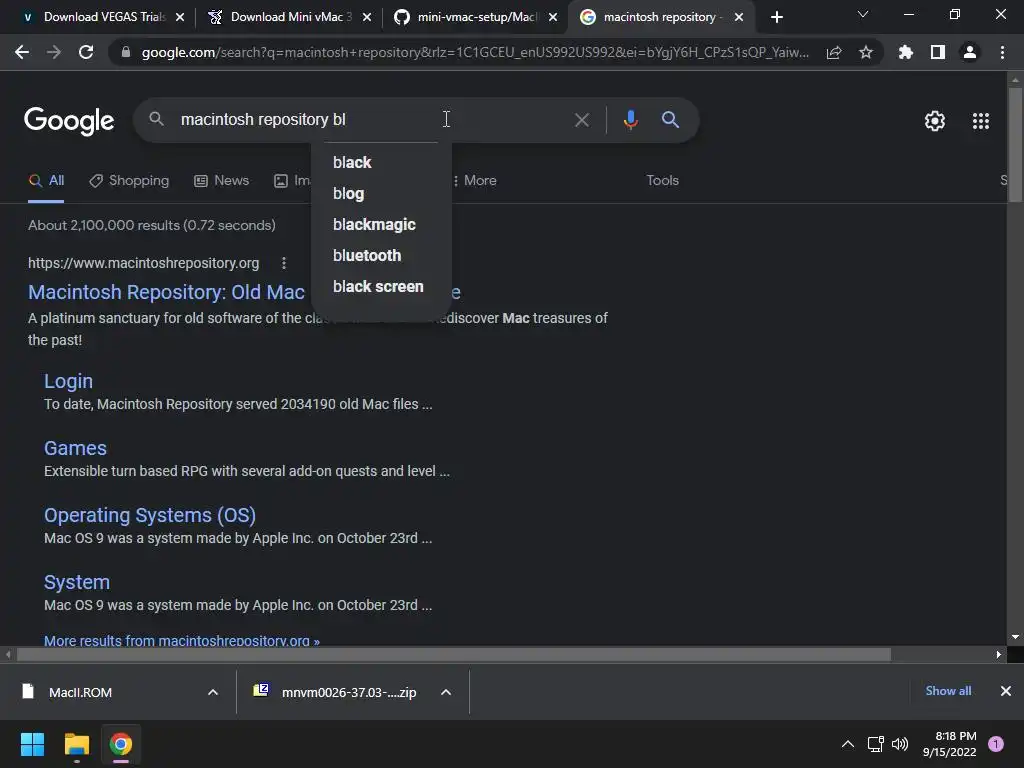Click More results from macintoshrepository.org

[182, 641]
